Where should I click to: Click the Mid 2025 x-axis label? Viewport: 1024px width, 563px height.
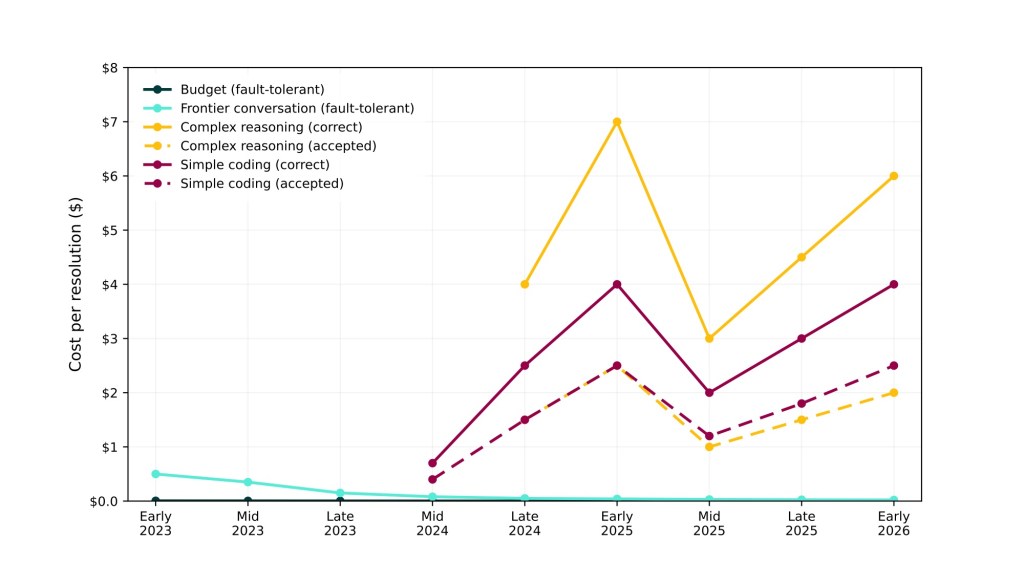[709, 523]
